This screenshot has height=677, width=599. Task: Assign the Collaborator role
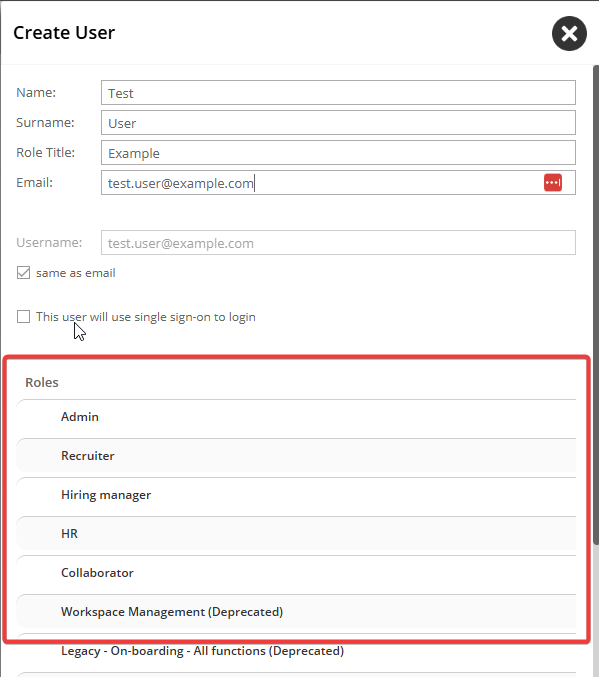tap(296, 573)
